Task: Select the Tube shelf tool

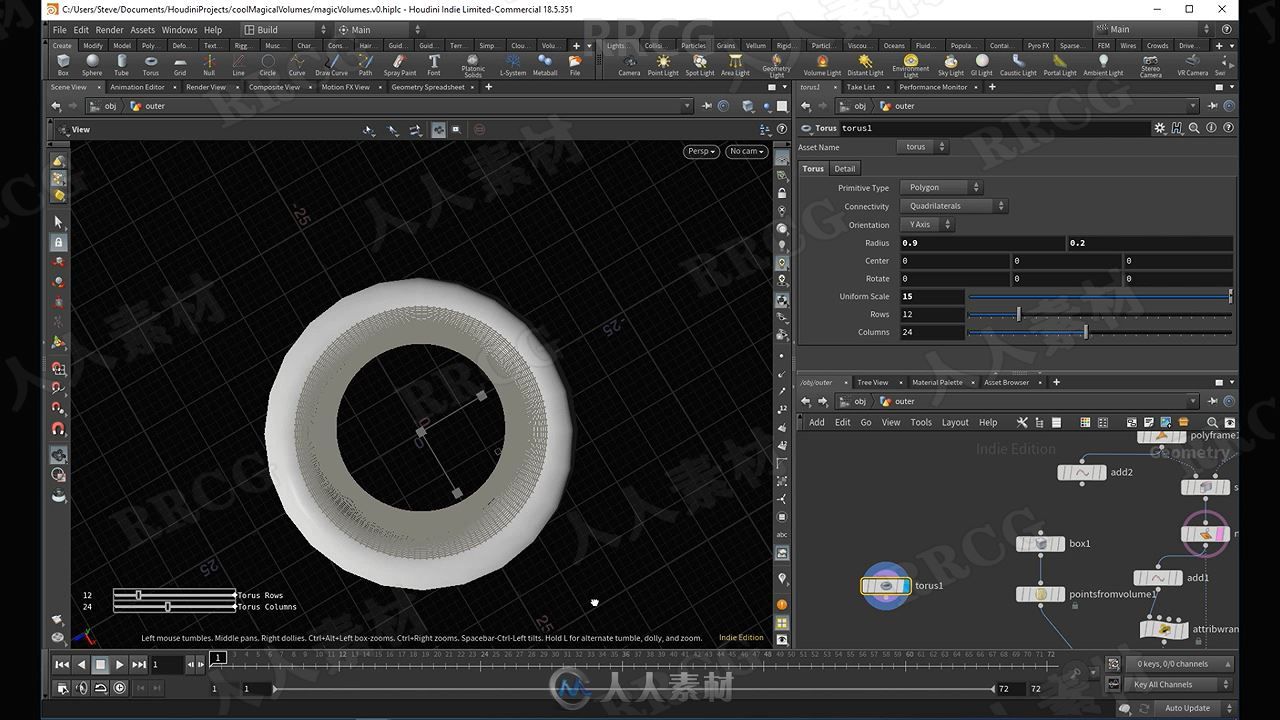Action: click(121, 65)
